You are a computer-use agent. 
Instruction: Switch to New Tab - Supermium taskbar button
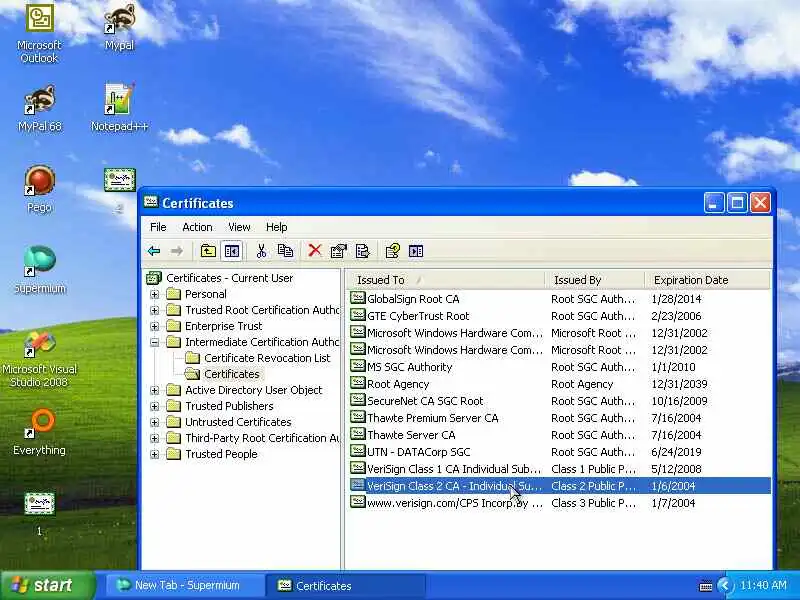click(x=185, y=586)
